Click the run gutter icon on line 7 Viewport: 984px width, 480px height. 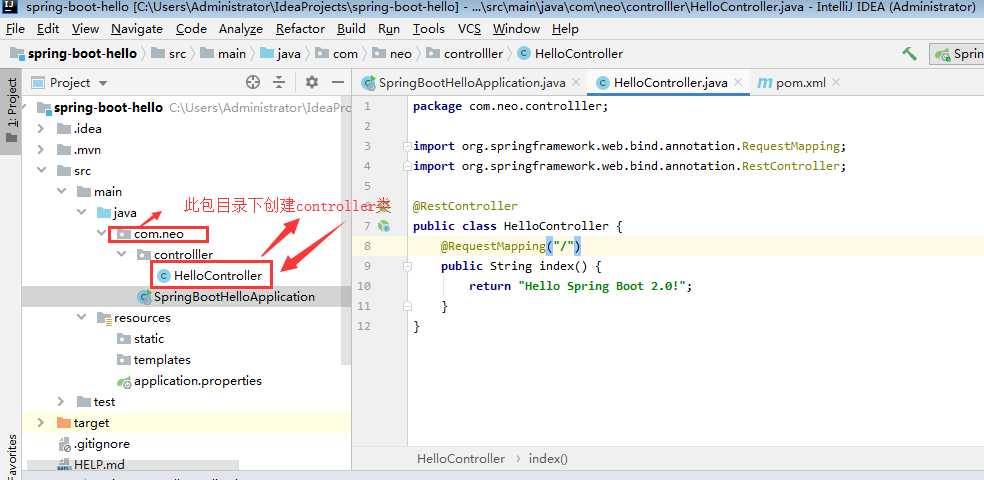pos(383,226)
